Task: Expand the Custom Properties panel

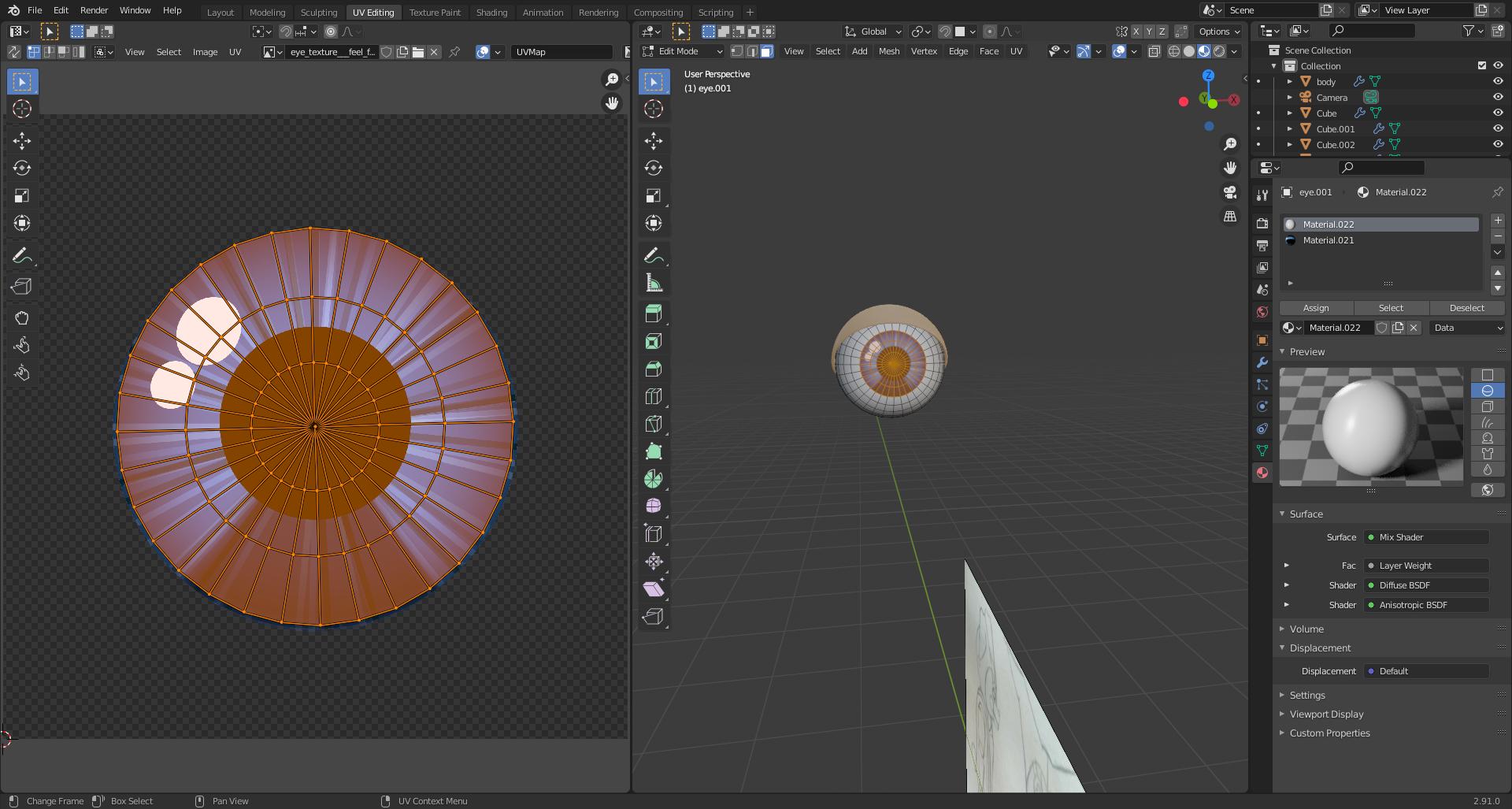Action: click(1329, 733)
